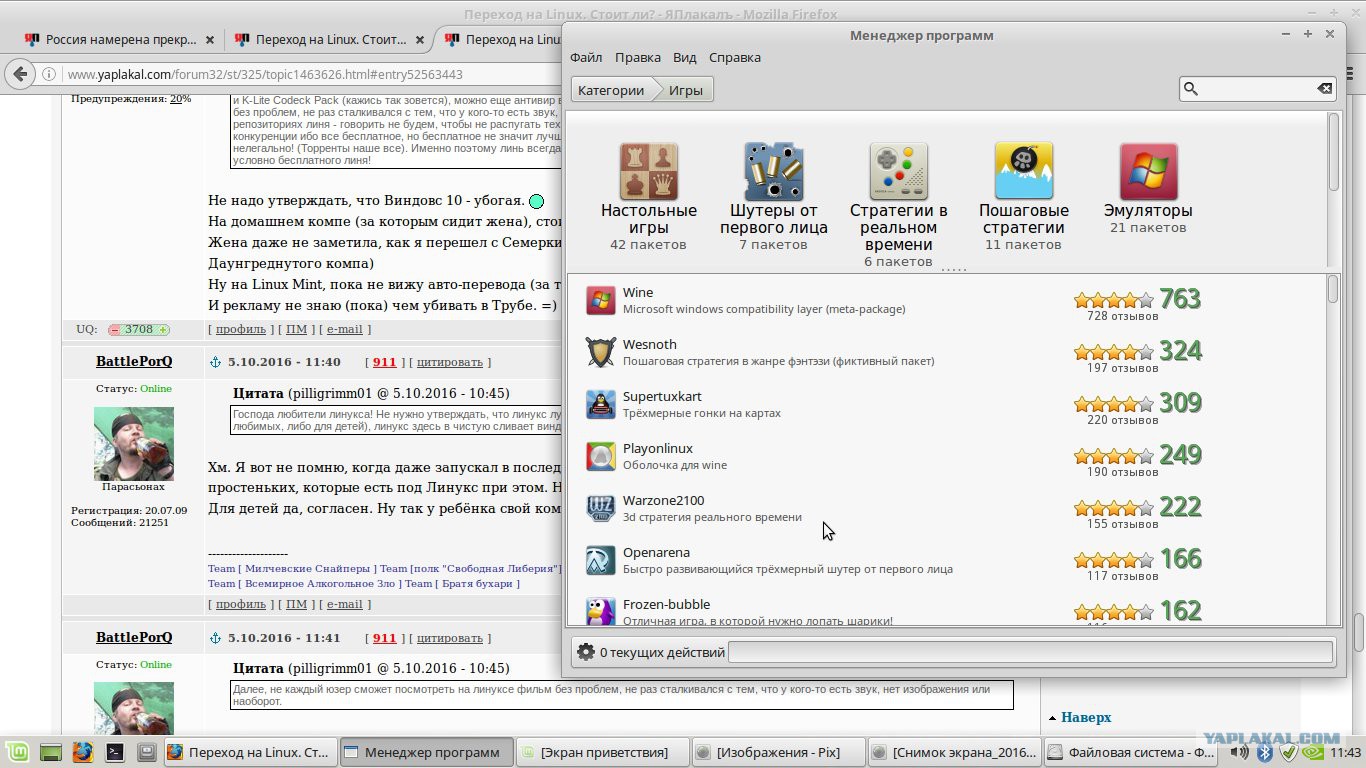Close the Россия намерена прекр... Firefox tab

pyautogui.click(x=210, y=40)
